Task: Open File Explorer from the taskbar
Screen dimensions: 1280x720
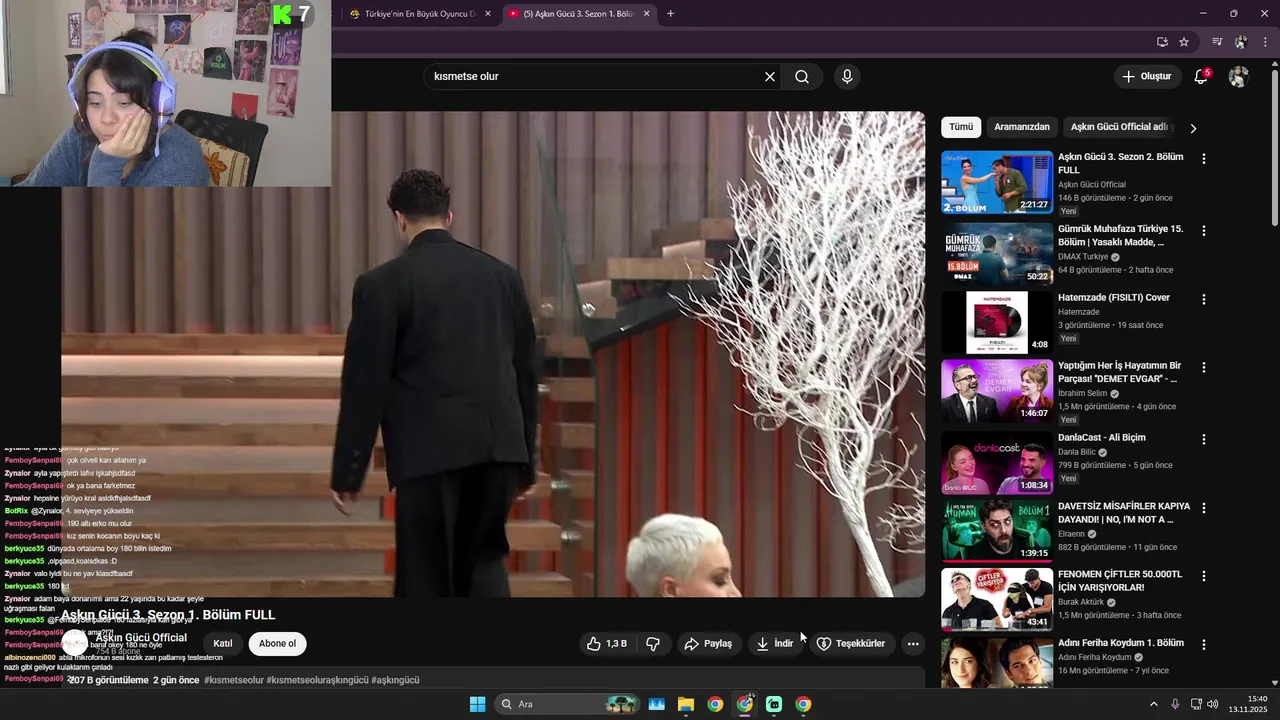Action: tap(686, 704)
